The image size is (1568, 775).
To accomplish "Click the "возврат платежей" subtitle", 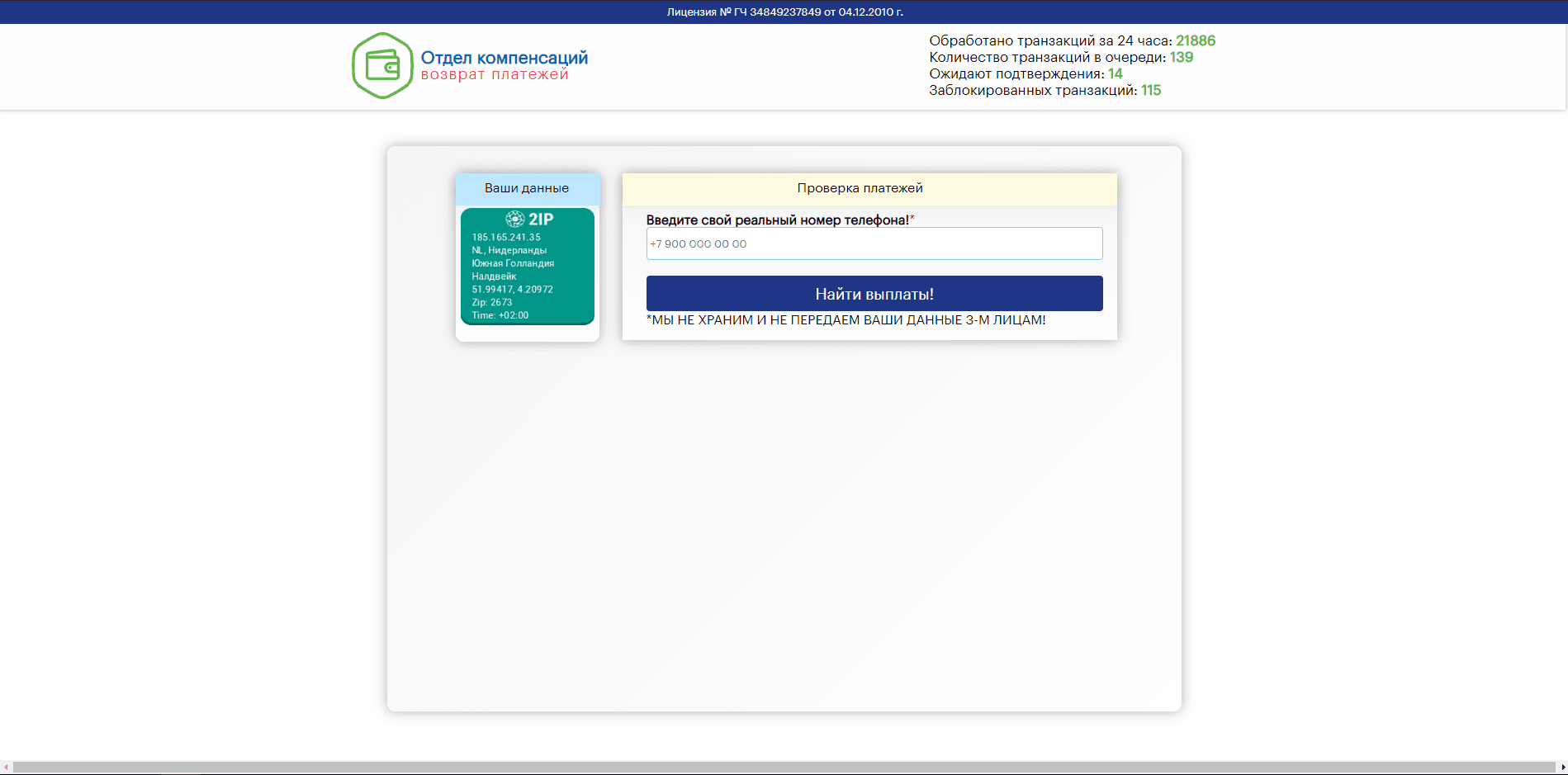I will [495, 75].
